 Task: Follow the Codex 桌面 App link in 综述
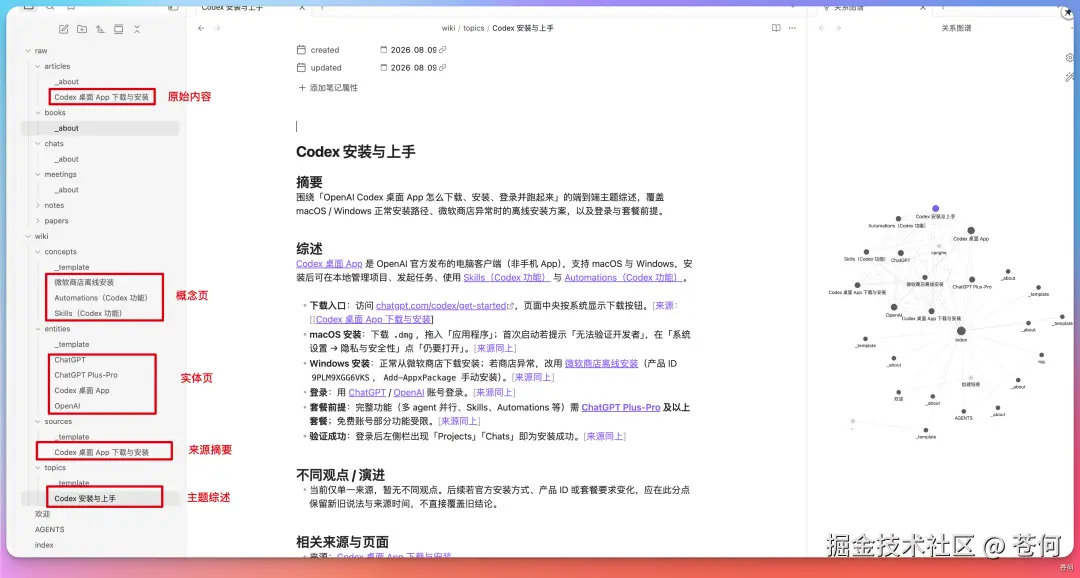point(329,263)
